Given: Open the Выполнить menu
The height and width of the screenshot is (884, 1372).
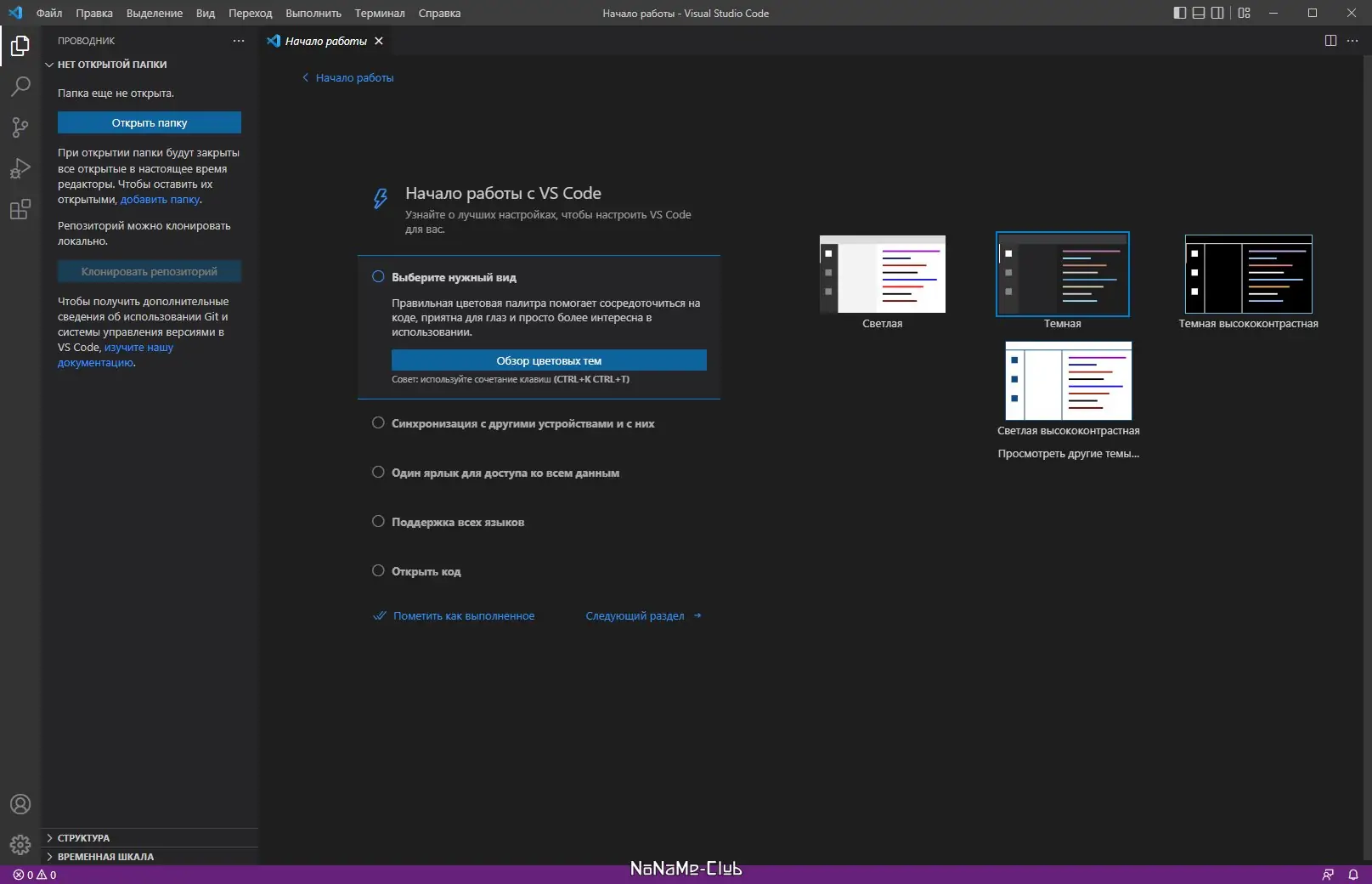Looking at the screenshot, I should pos(313,13).
